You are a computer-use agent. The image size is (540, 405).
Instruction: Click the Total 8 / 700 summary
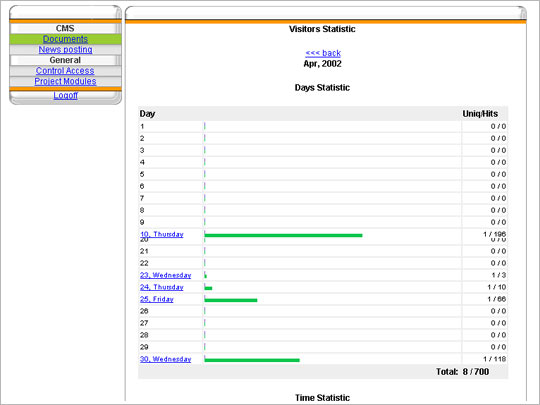click(463, 372)
